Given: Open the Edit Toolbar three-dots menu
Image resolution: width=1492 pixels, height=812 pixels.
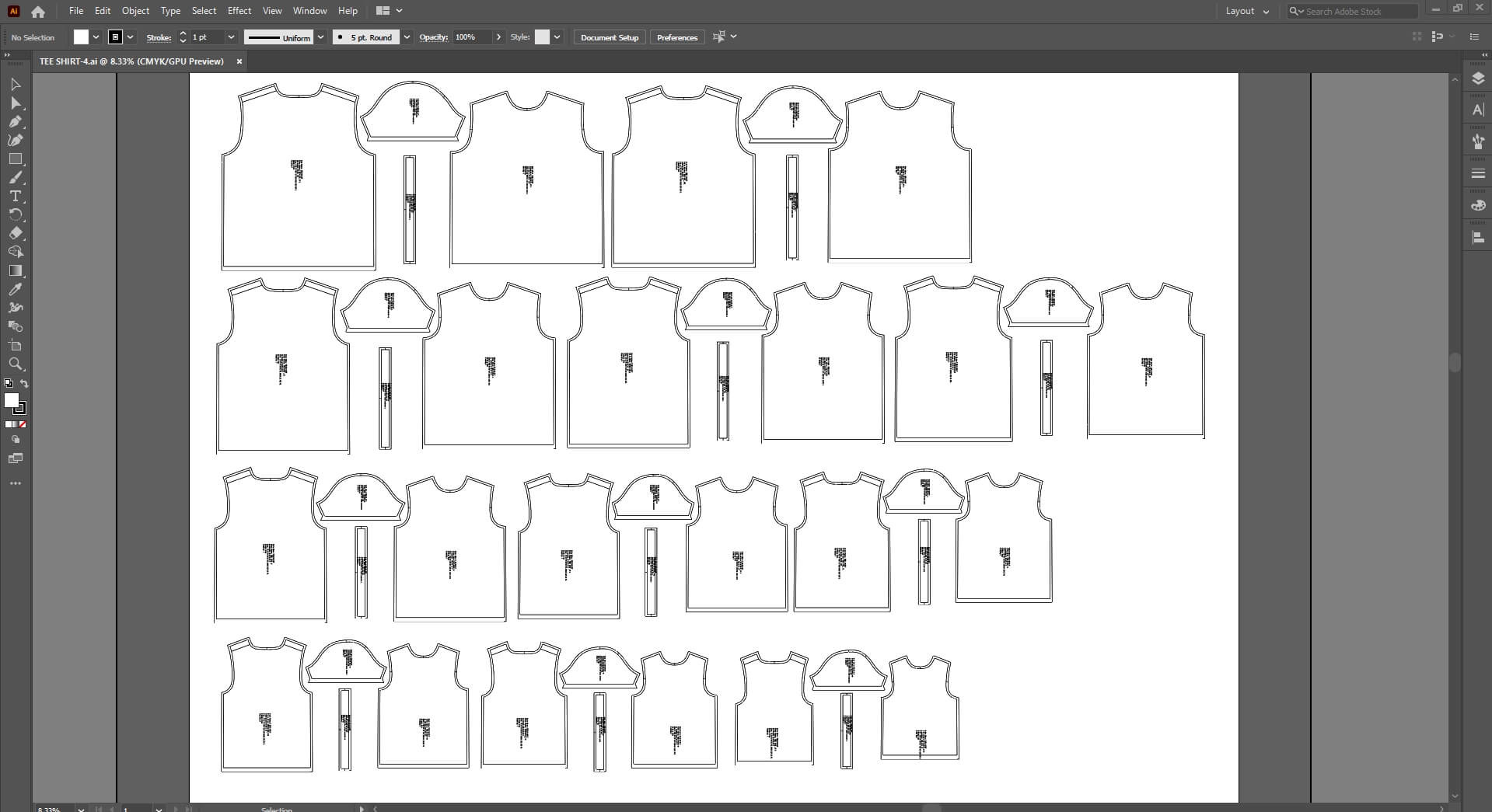Looking at the screenshot, I should 16,483.
